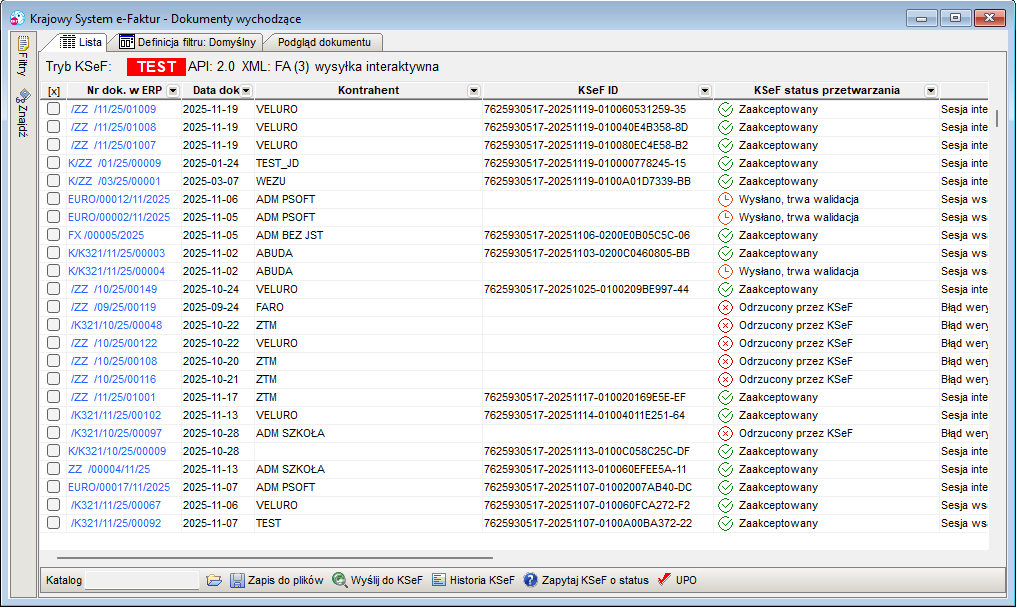Click the vertical scrollbar thumb of the list
This screenshot has height=608, width=1017.
[x=996, y=118]
